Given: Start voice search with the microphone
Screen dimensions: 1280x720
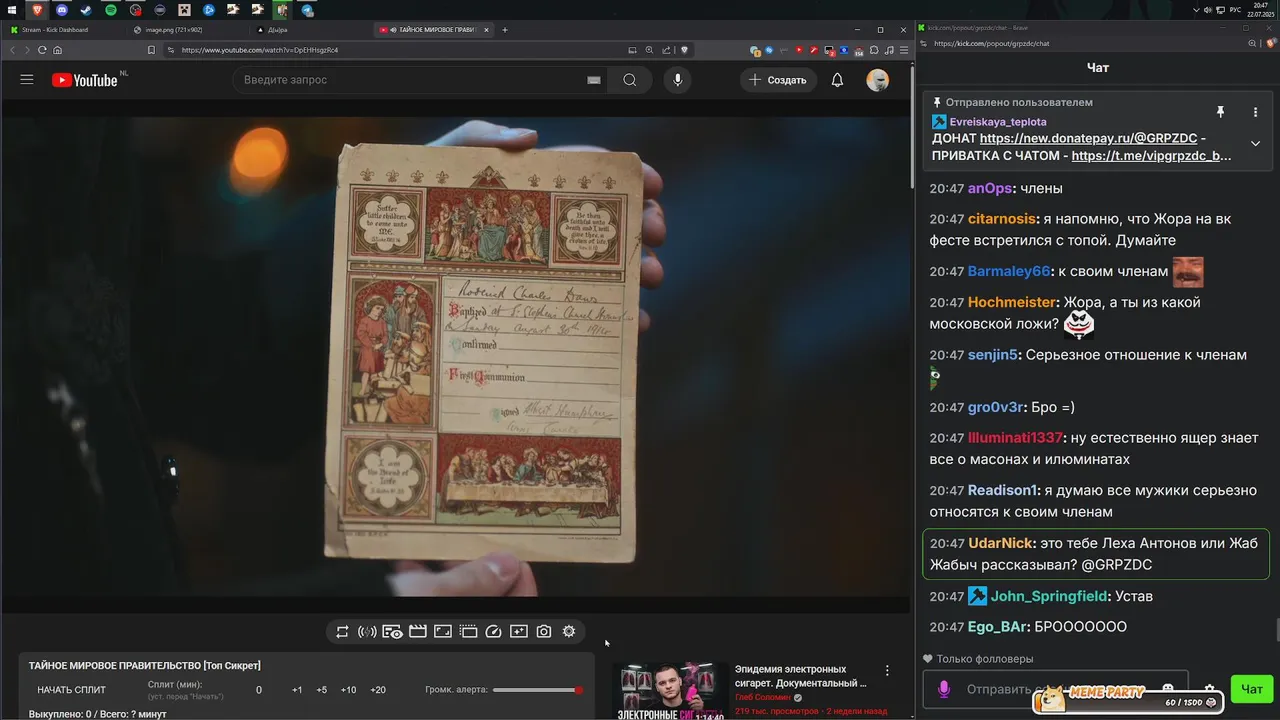Looking at the screenshot, I should (x=678, y=80).
